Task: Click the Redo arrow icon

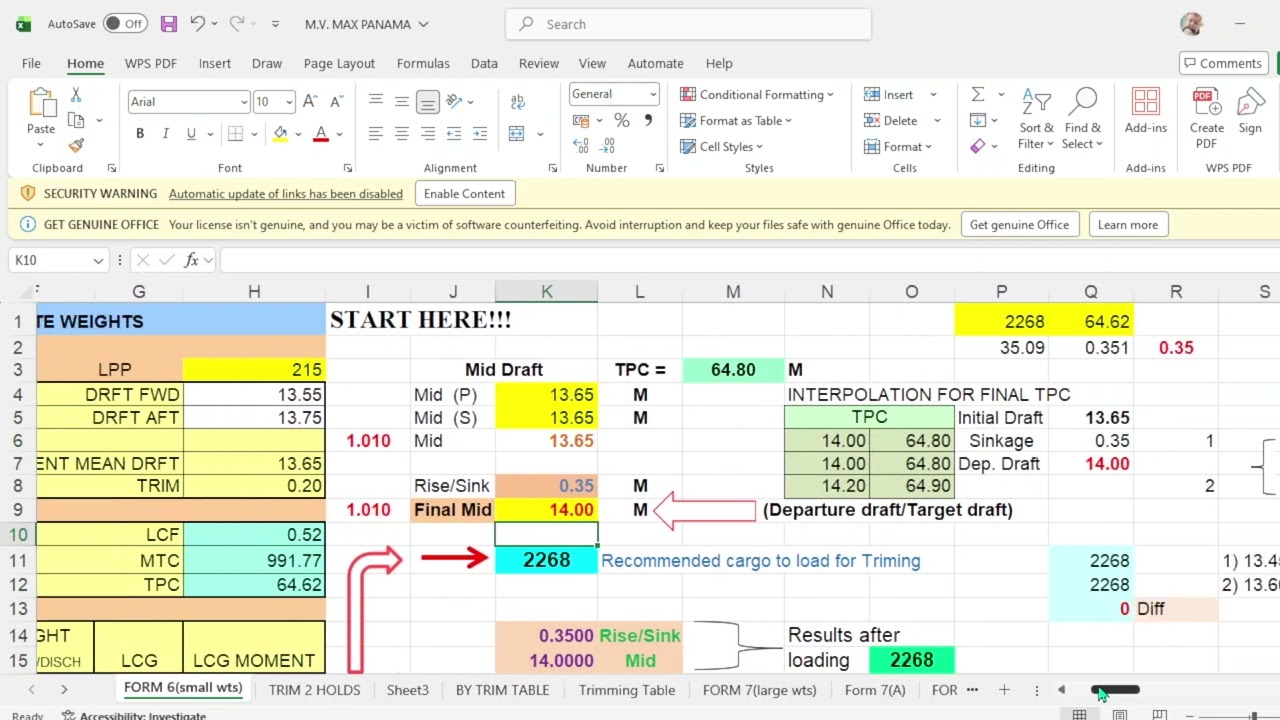Action: pos(237,24)
